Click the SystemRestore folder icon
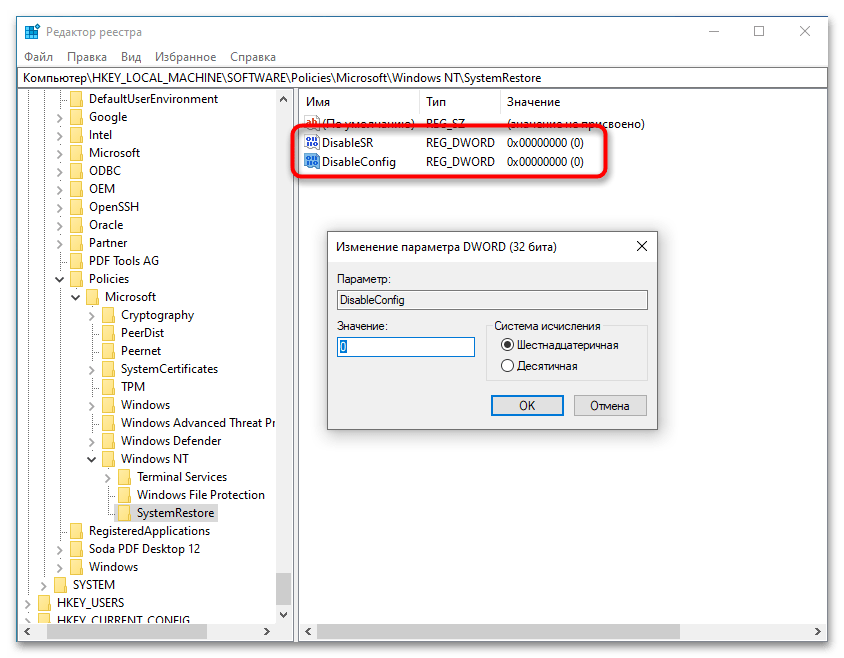844x658 pixels. [124, 513]
